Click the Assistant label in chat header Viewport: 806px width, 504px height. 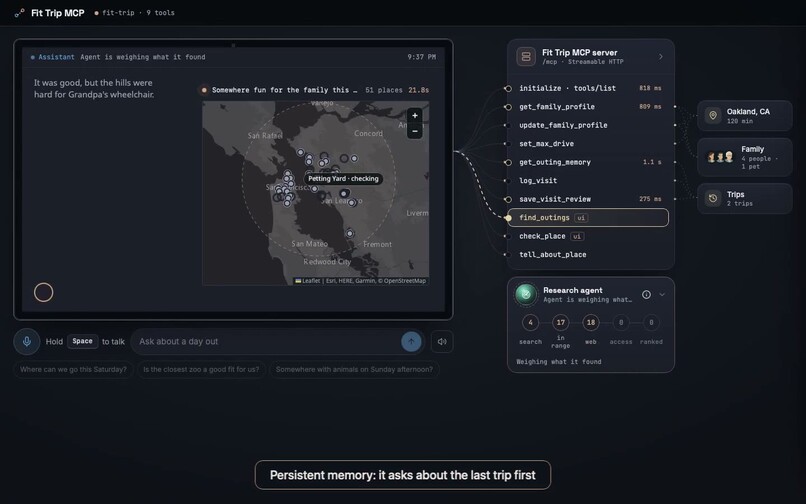tap(56, 57)
